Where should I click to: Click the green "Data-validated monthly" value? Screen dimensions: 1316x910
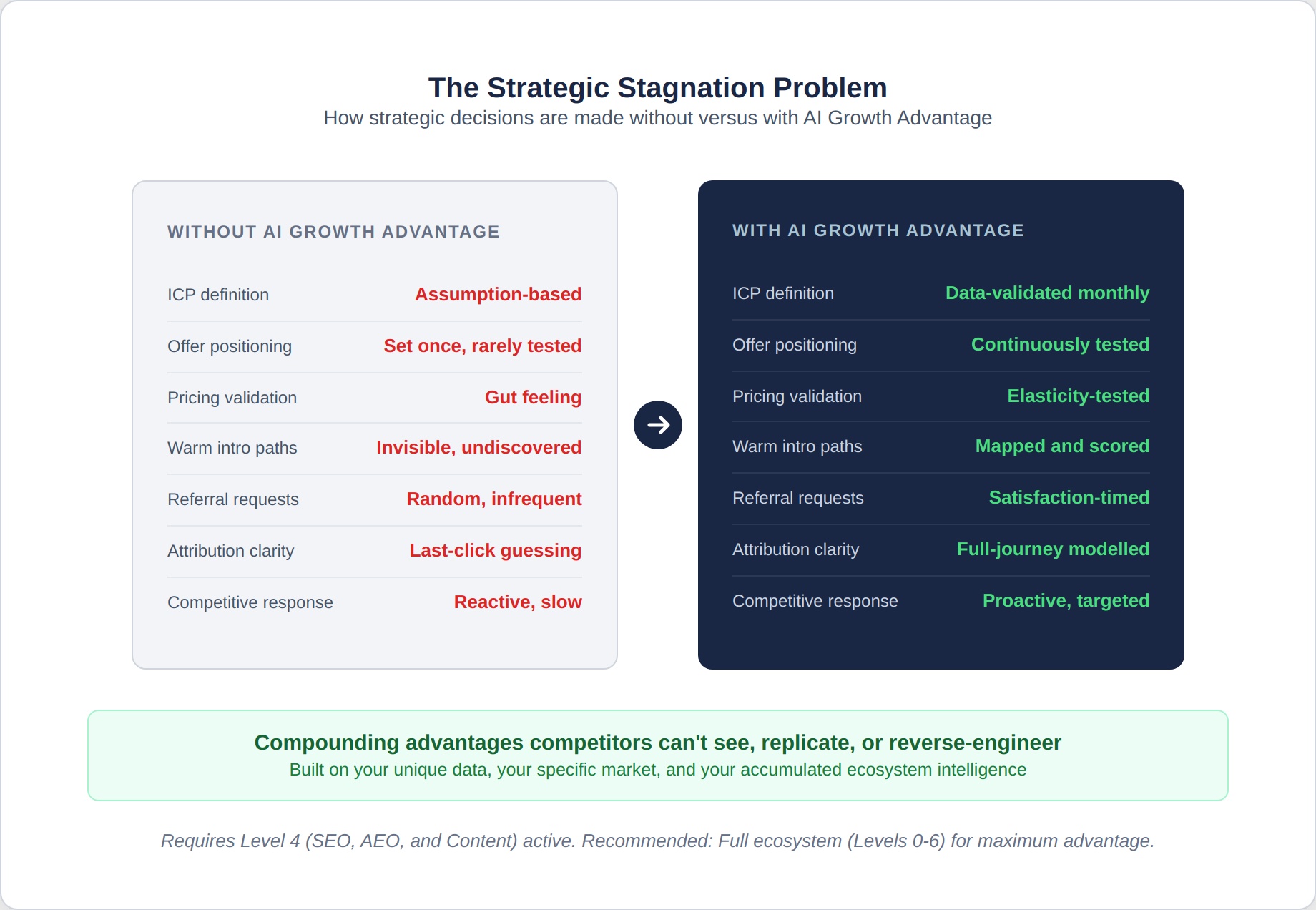[1047, 293]
